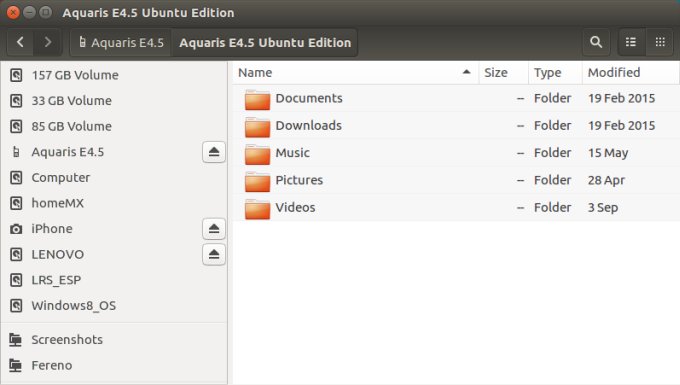The width and height of the screenshot is (680, 385).
Task: Click the Documents folder icon
Action: (x=257, y=99)
